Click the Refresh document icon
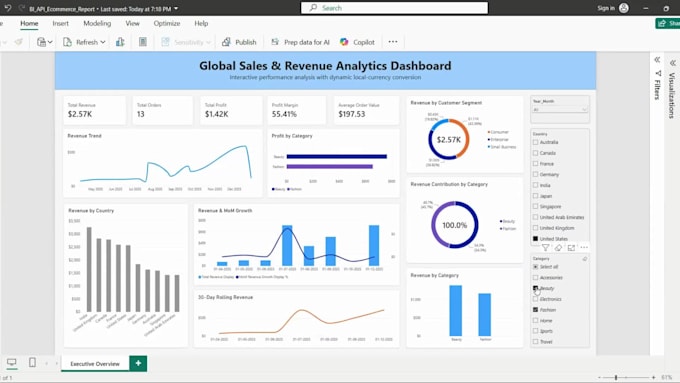 point(67,42)
